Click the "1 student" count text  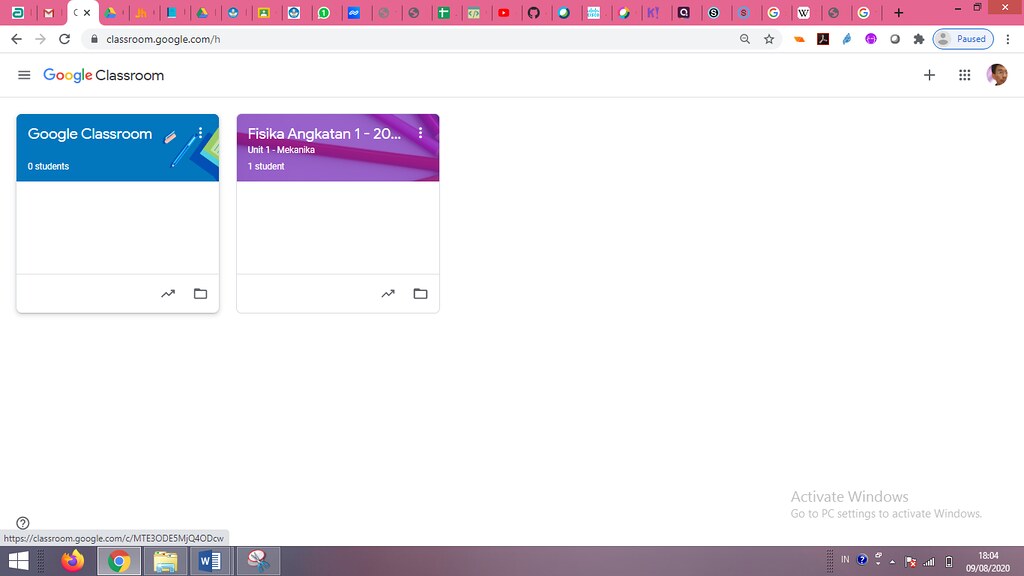(x=266, y=167)
